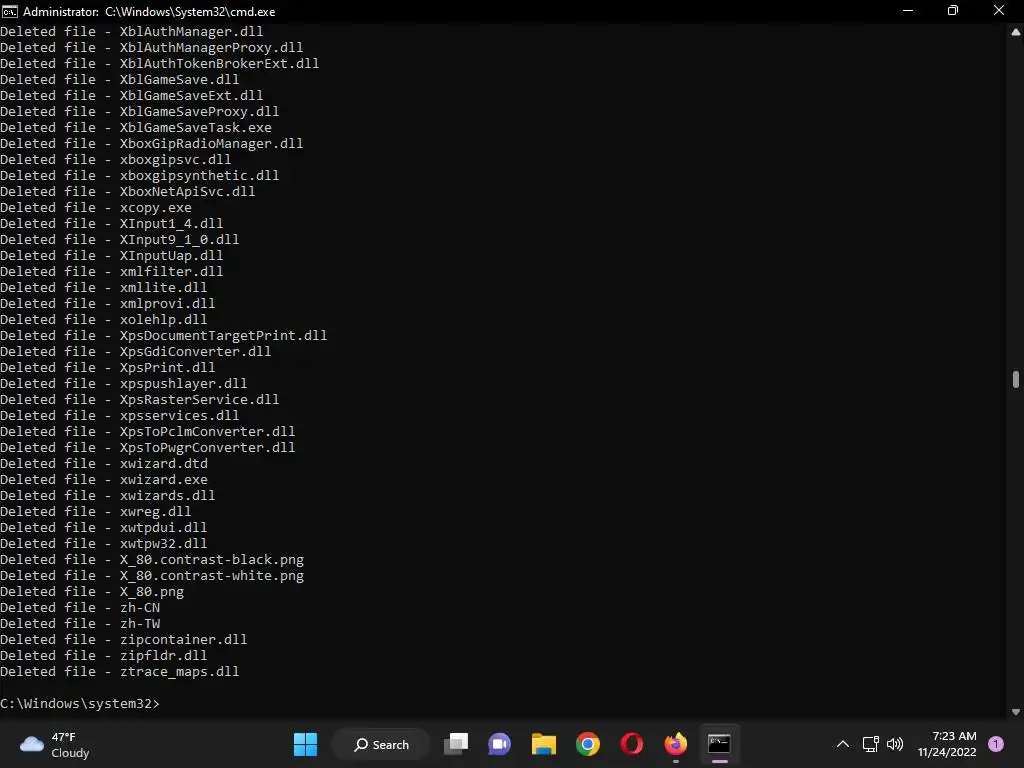Restore down the Command Prompt window
Image resolution: width=1024 pixels, height=768 pixels.
click(x=953, y=11)
